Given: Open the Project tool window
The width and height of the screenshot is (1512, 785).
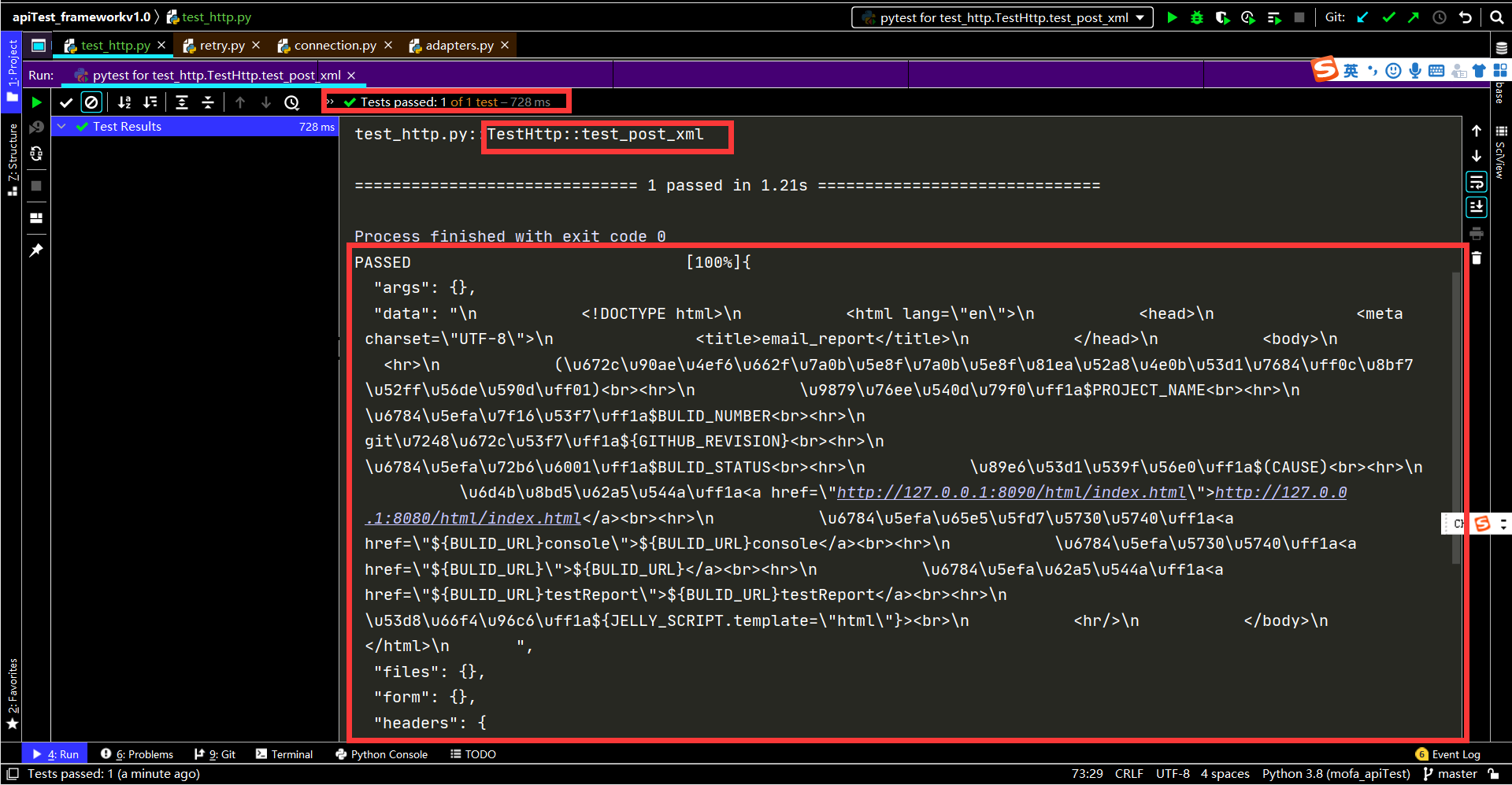Looking at the screenshot, I should [x=12, y=70].
